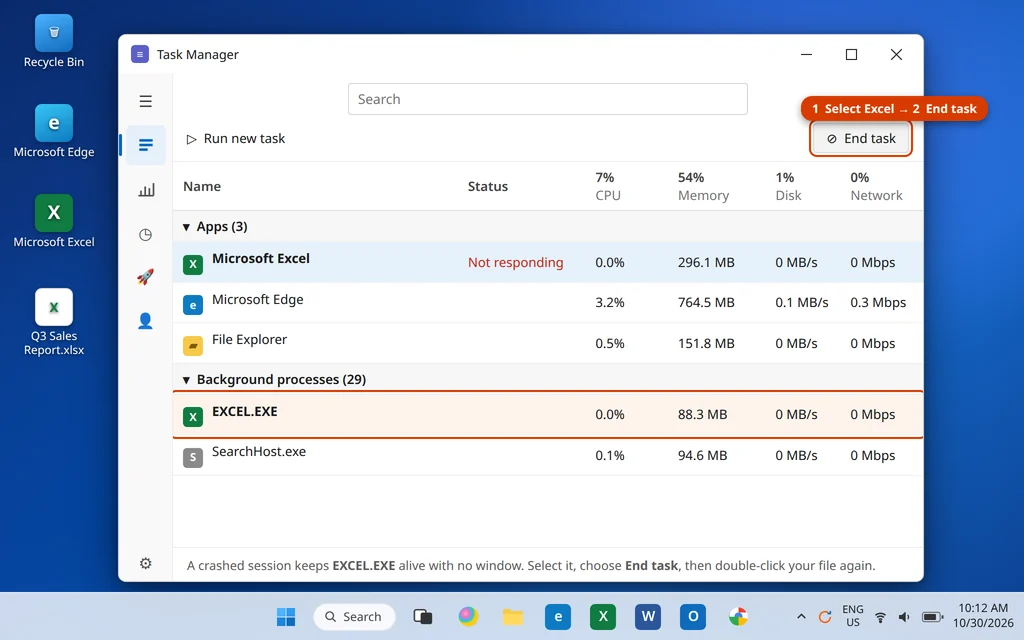
Task: Click End task button
Action: [x=861, y=138]
